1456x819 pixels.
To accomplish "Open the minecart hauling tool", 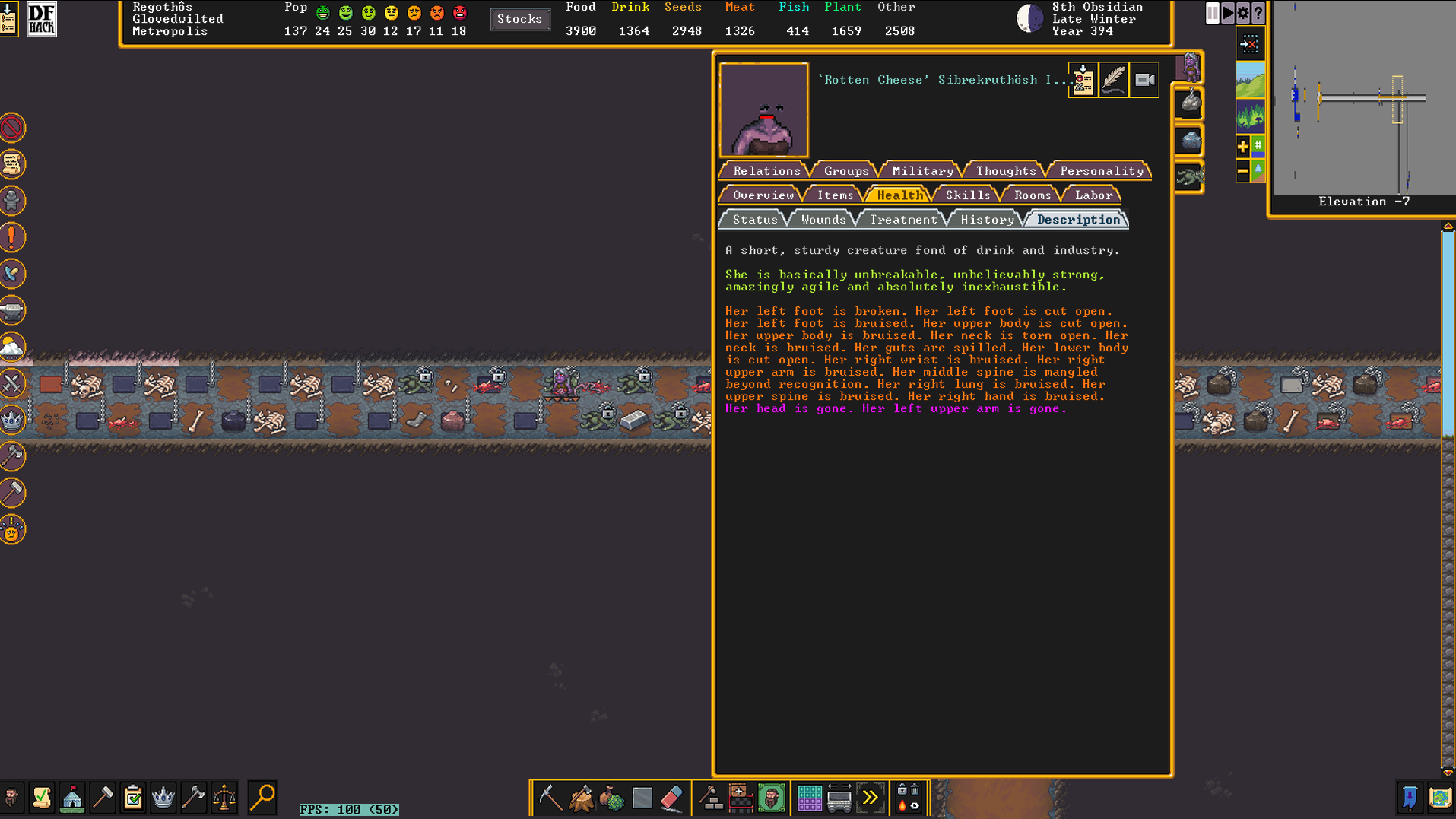I will [839, 798].
